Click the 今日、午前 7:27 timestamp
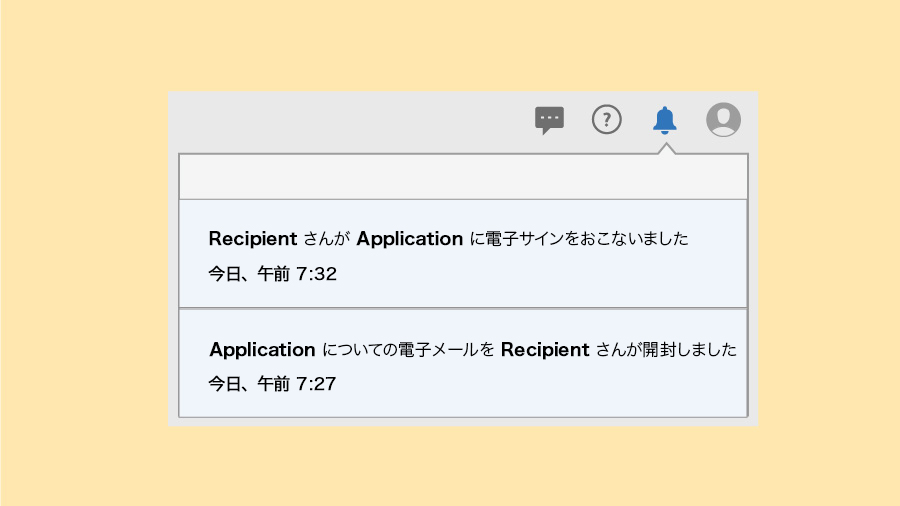The width and height of the screenshot is (900, 506). pos(272,383)
